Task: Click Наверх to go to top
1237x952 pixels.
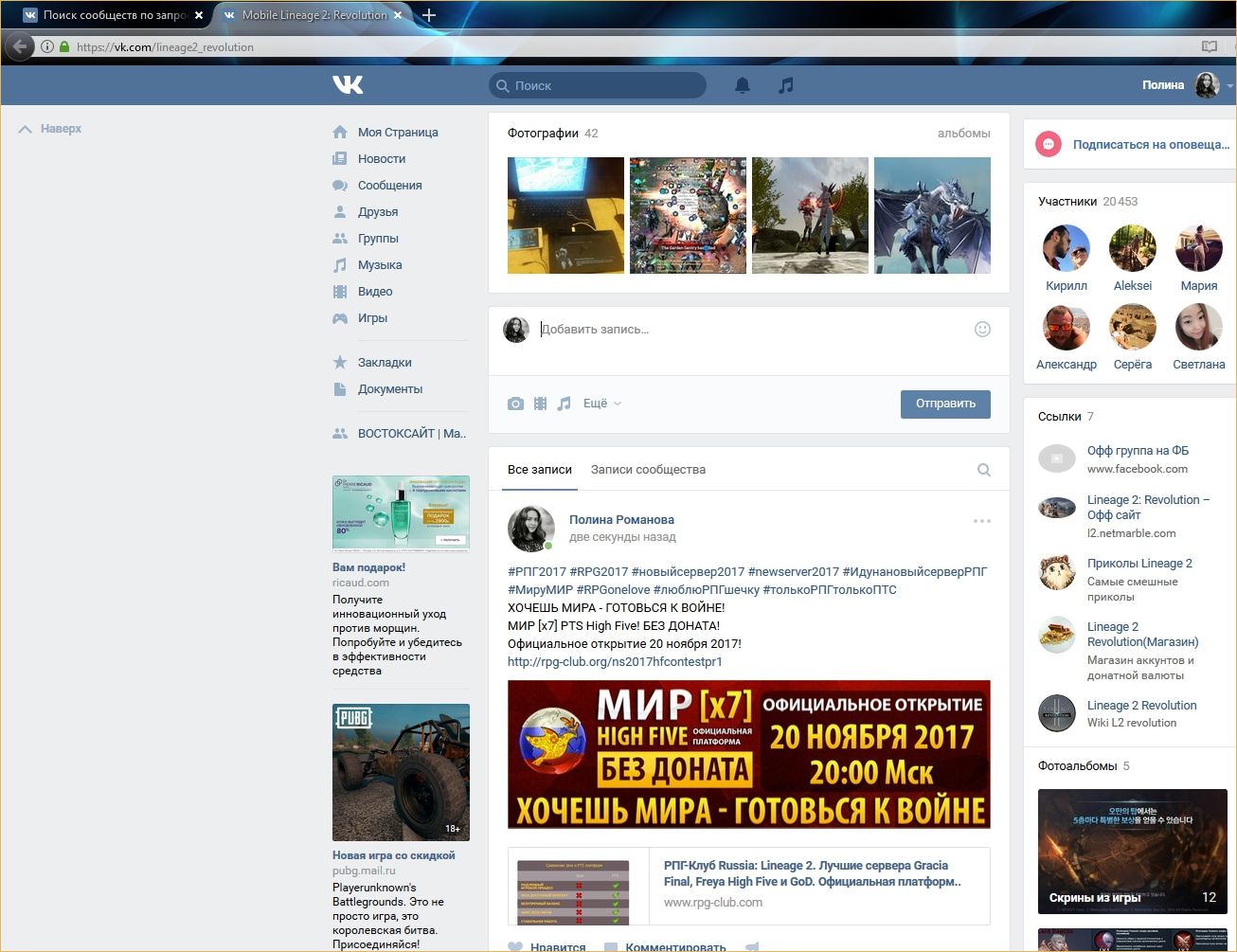Action: tap(50, 129)
